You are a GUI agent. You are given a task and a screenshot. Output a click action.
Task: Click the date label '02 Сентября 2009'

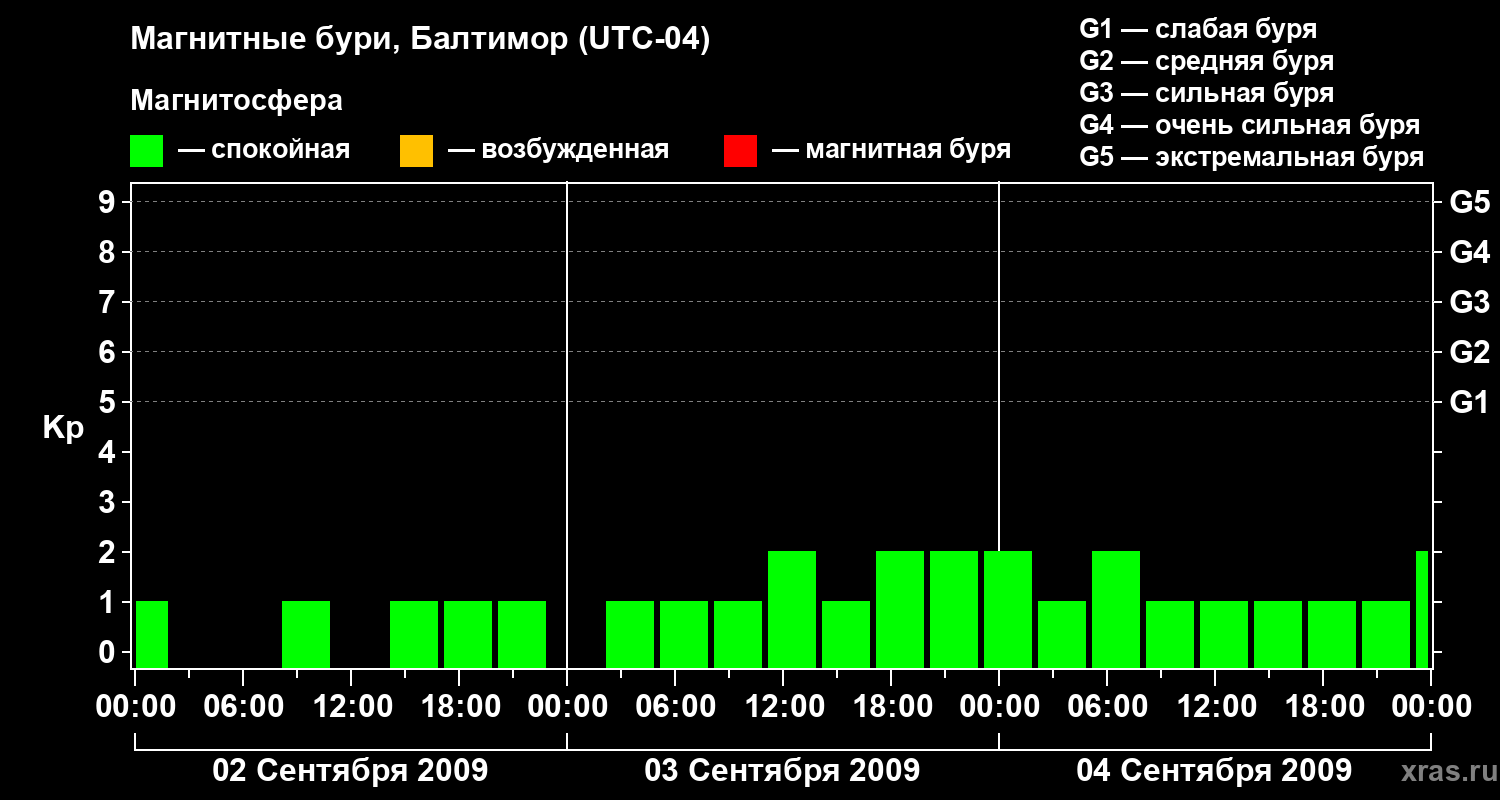(350, 771)
